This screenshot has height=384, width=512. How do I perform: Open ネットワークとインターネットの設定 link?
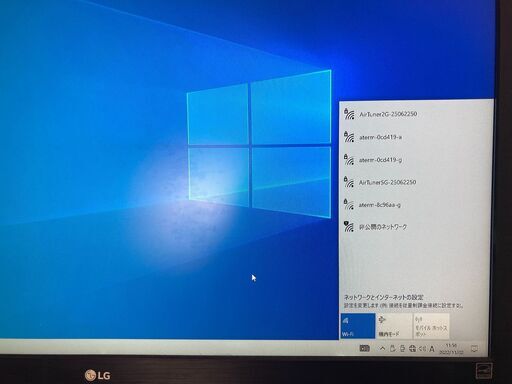tap(383, 297)
